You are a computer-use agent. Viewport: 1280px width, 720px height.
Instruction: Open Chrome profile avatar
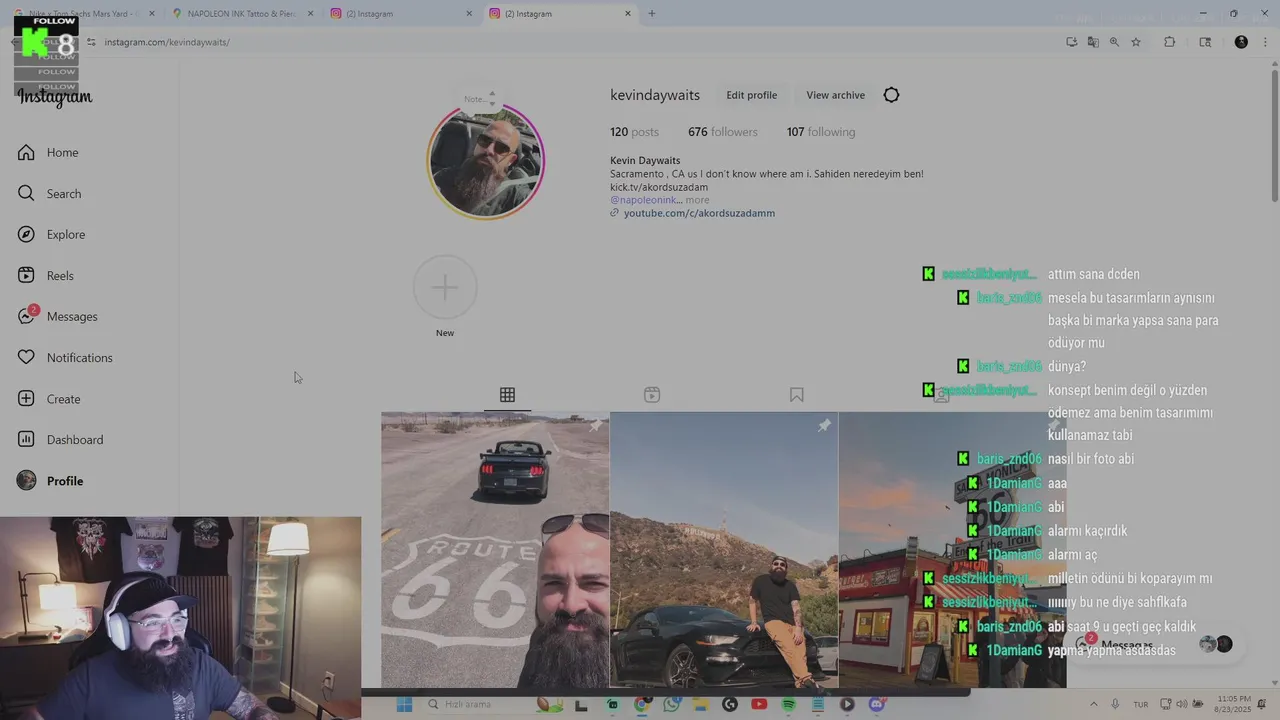coord(1241,42)
